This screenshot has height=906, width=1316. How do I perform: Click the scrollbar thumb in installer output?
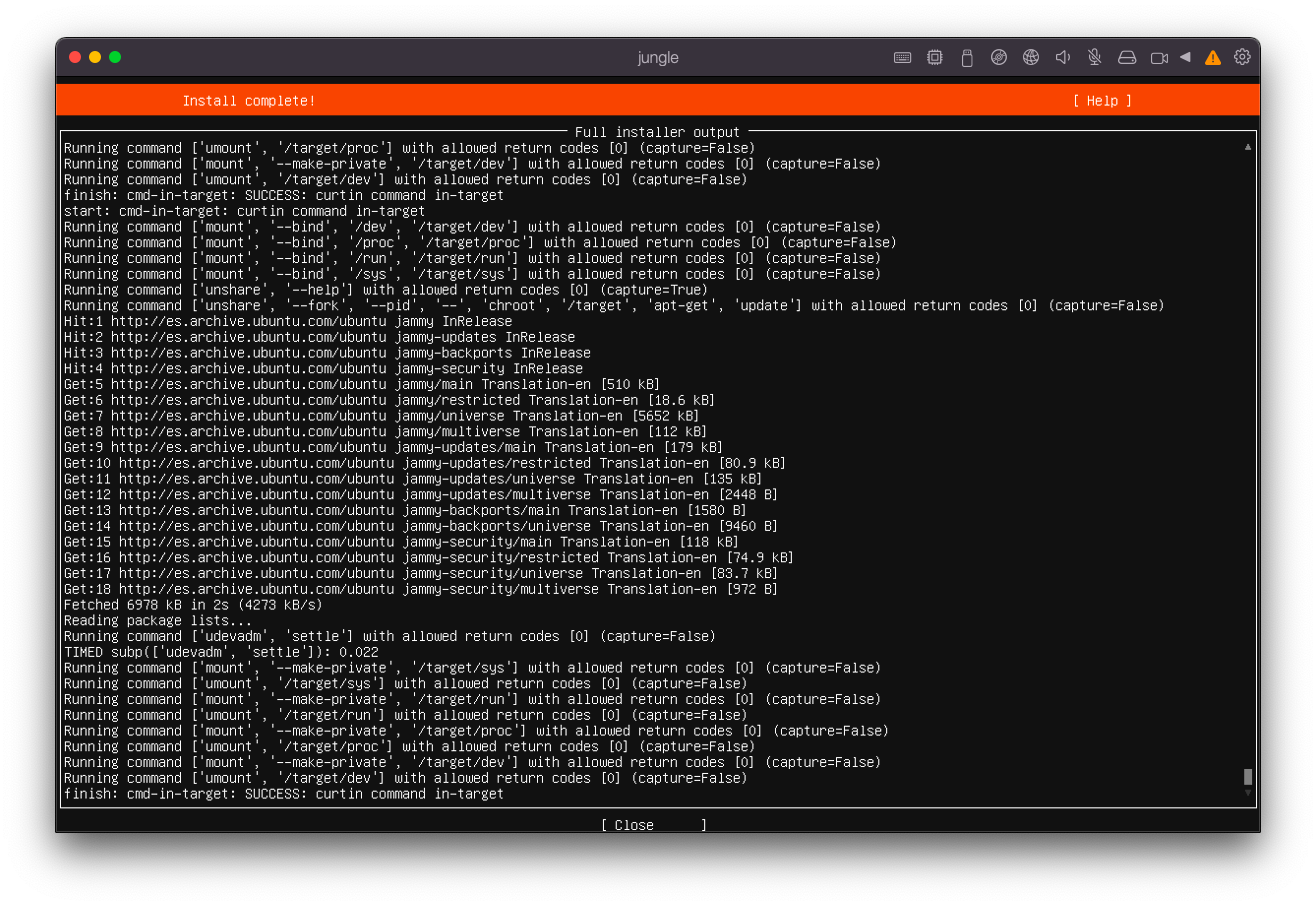(x=1247, y=777)
